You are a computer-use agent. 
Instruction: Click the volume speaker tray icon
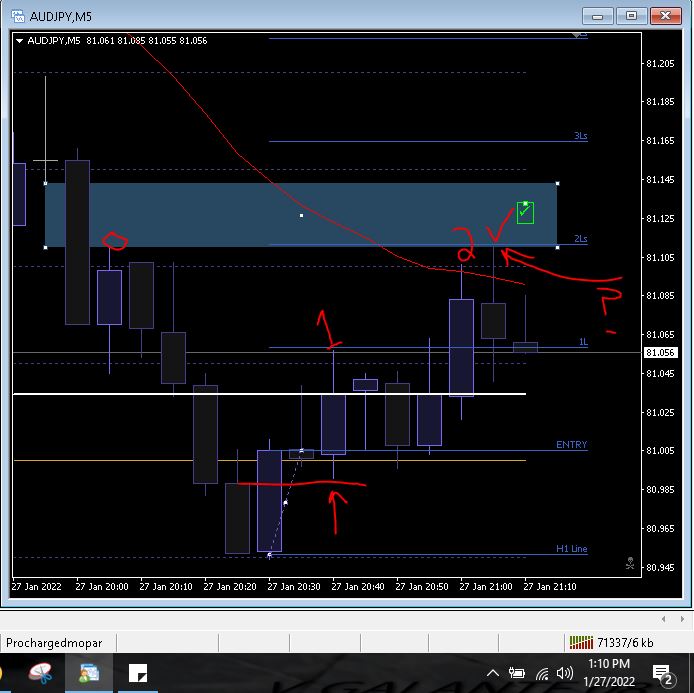pos(565,674)
